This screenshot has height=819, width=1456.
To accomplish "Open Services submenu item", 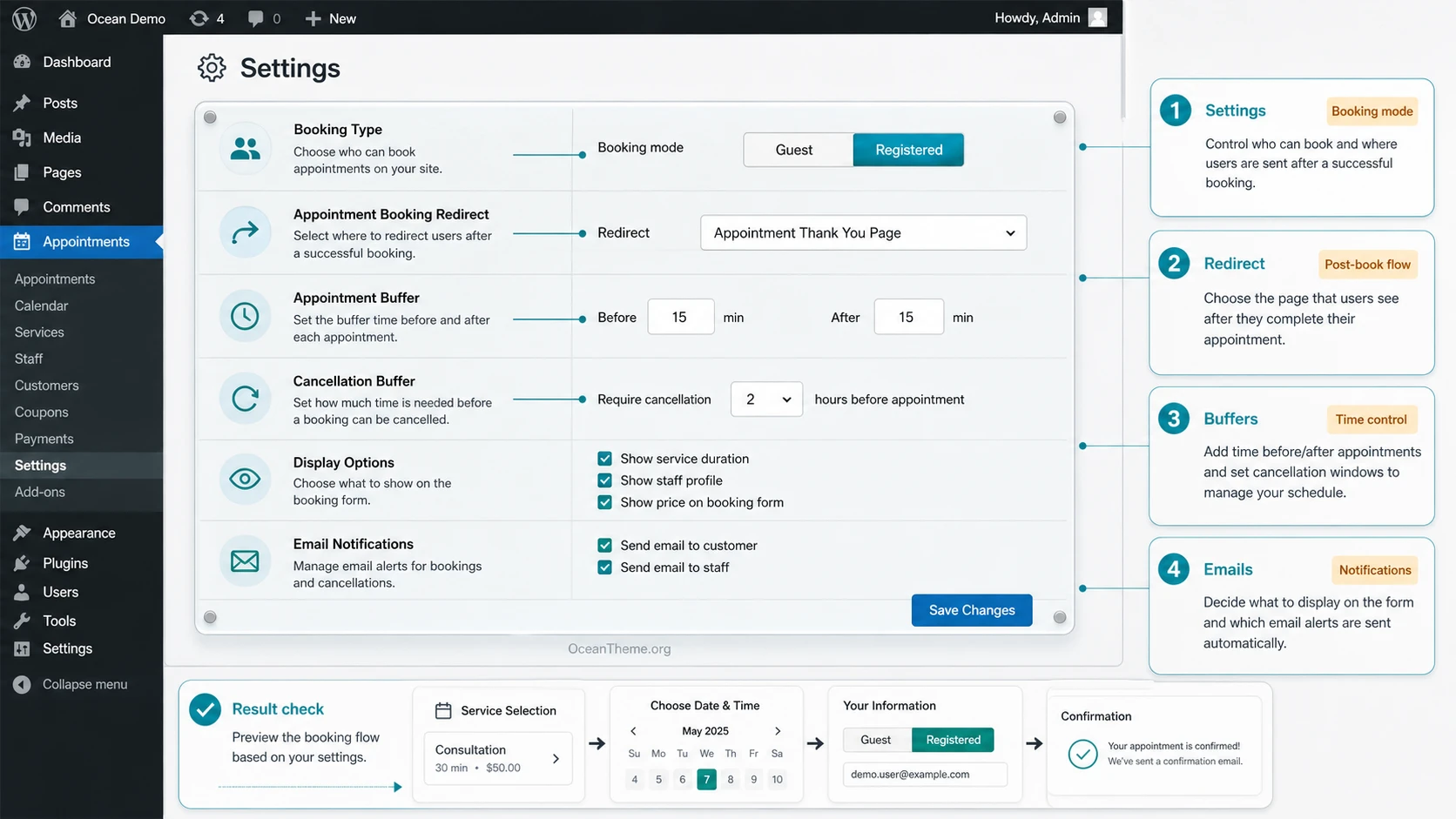I will tap(39, 332).
